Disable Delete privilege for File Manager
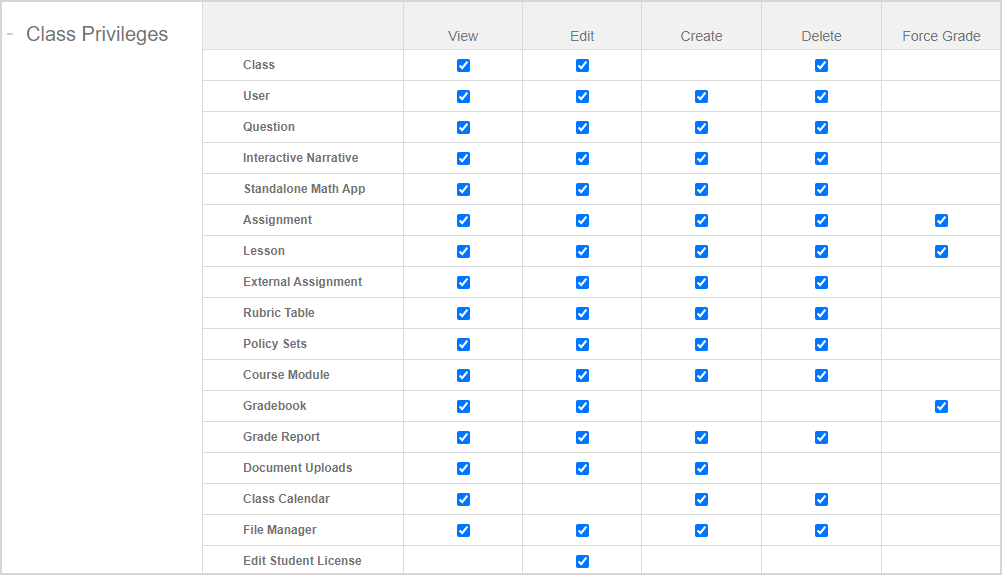The width and height of the screenshot is (1002, 575). click(x=821, y=531)
